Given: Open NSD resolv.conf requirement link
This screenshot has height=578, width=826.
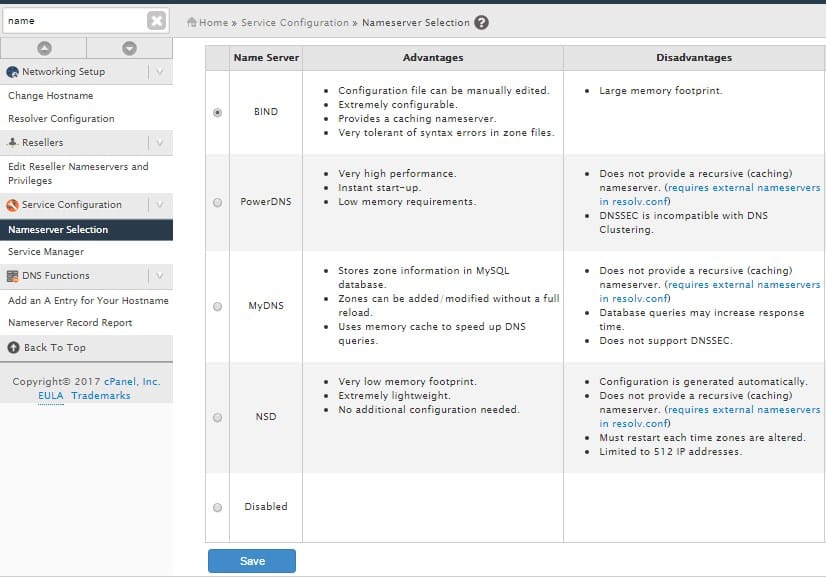Looking at the screenshot, I should (x=709, y=416).
